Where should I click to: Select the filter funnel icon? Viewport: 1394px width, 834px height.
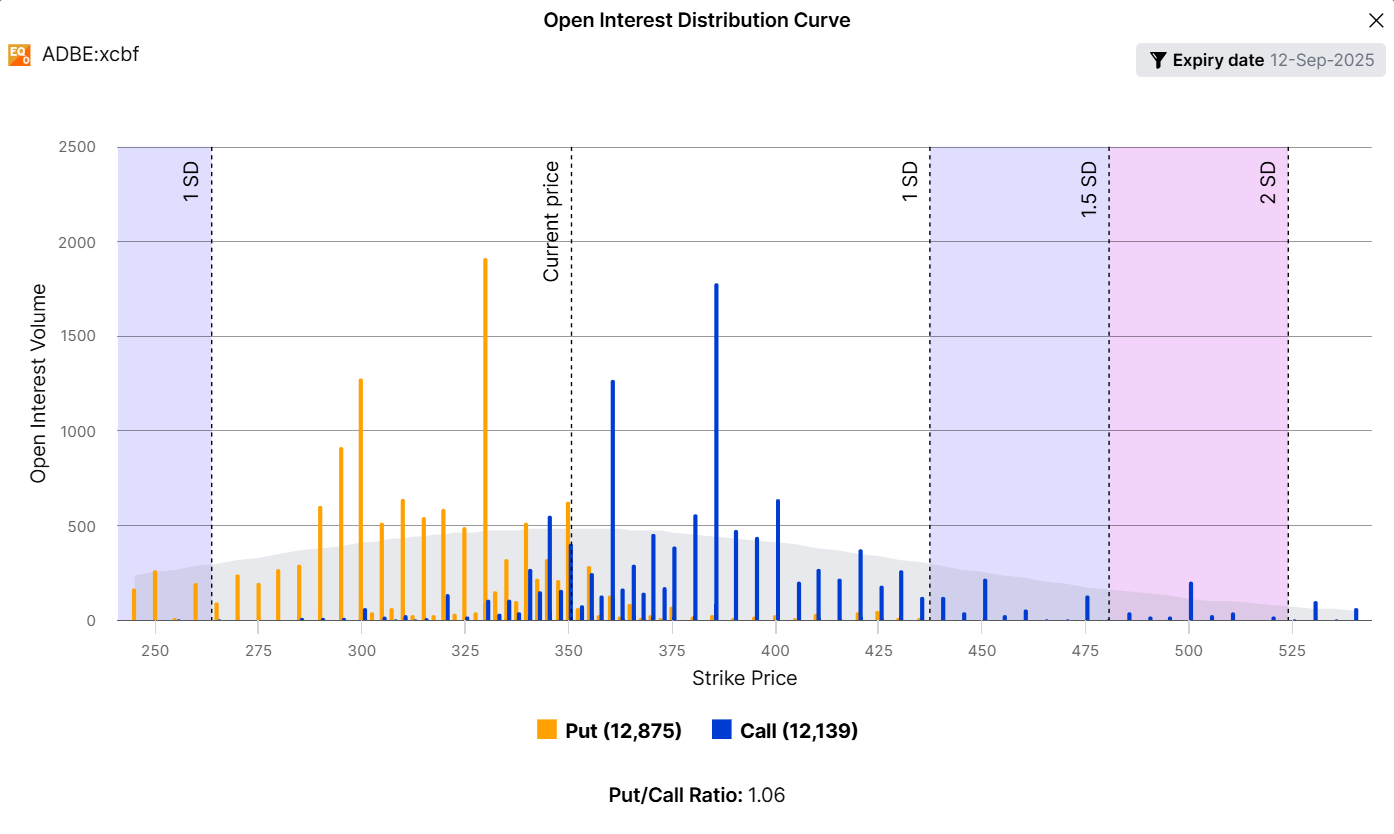1158,60
